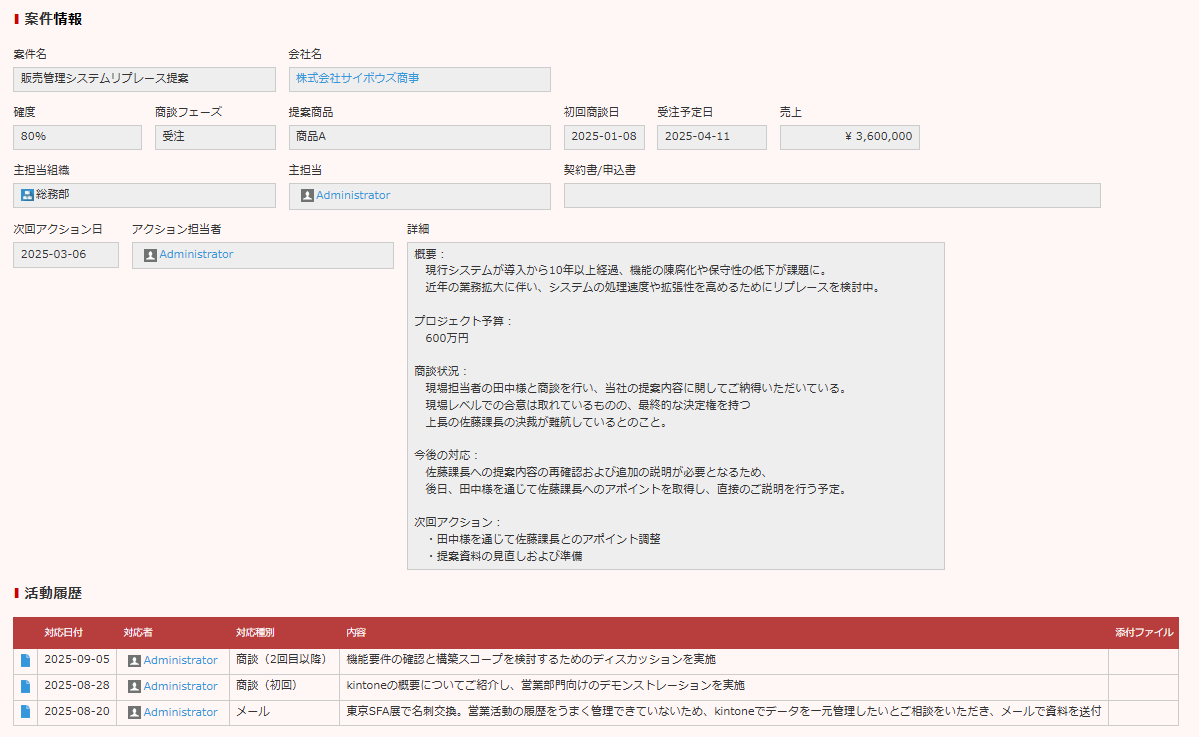Open the file icon for the 2025-09-05 activity
Viewport: 1199px width, 737px height.
(x=23, y=659)
